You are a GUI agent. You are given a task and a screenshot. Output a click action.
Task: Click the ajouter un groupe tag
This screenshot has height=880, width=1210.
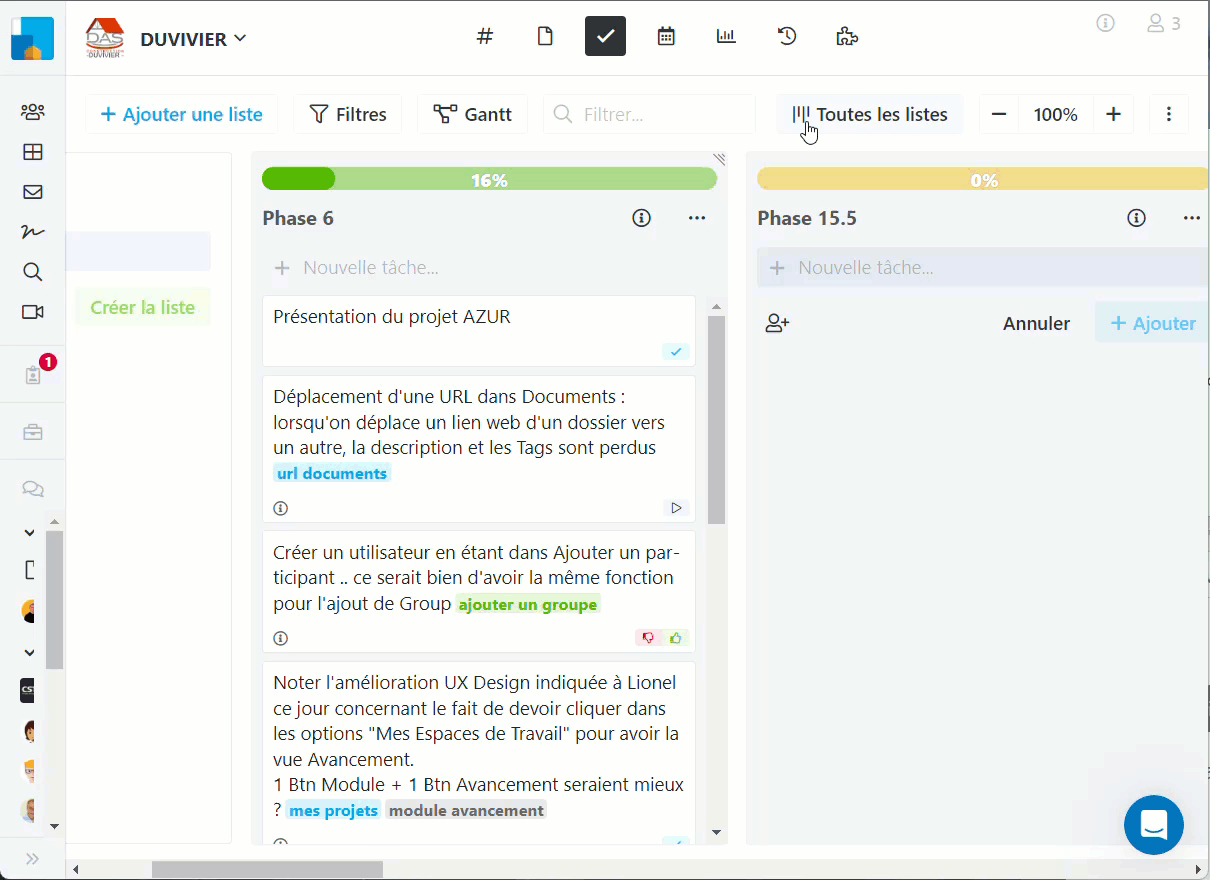(x=528, y=604)
